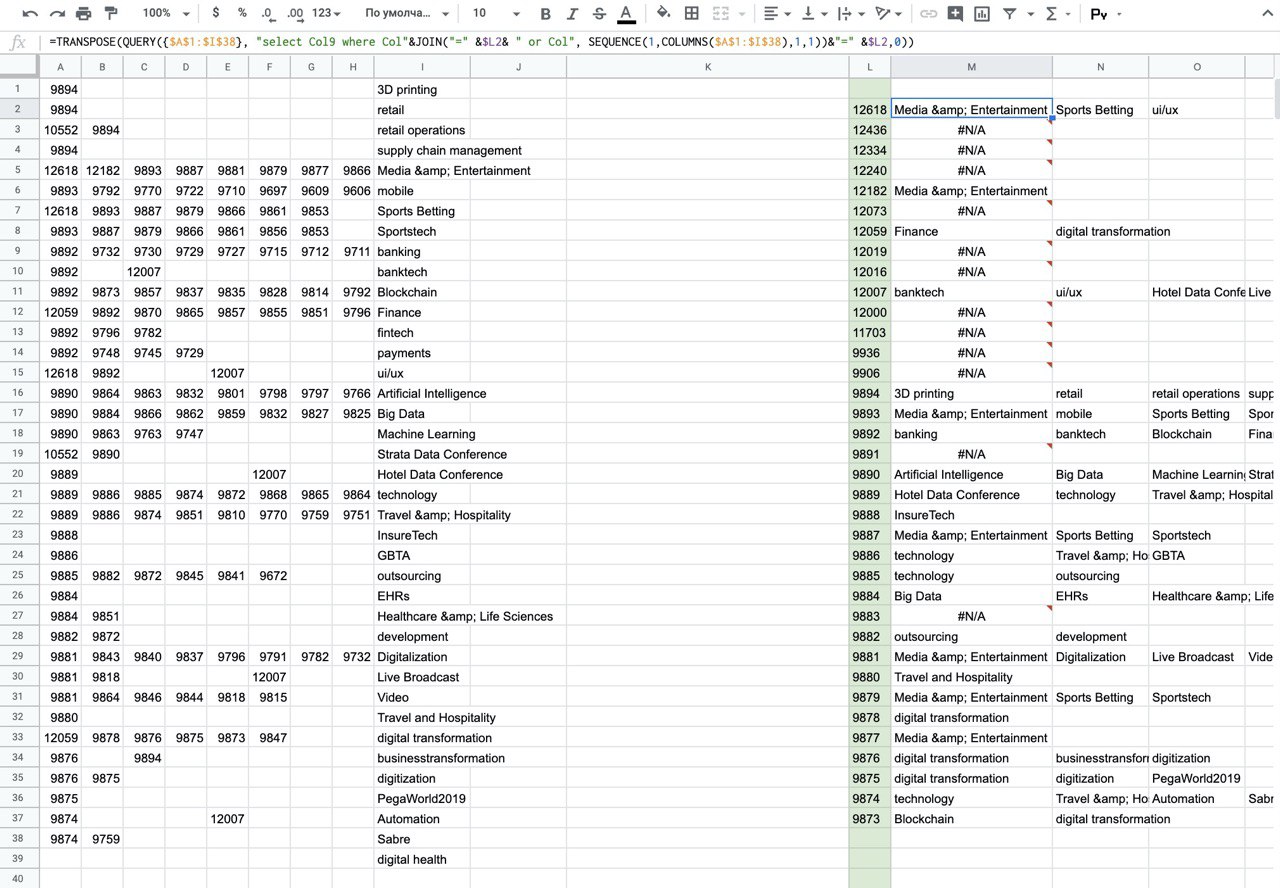This screenshot has width=1280, height=888.
Task: Open the text wrapping dropdown
Action: pyautogui.click(x=851, y=14)
